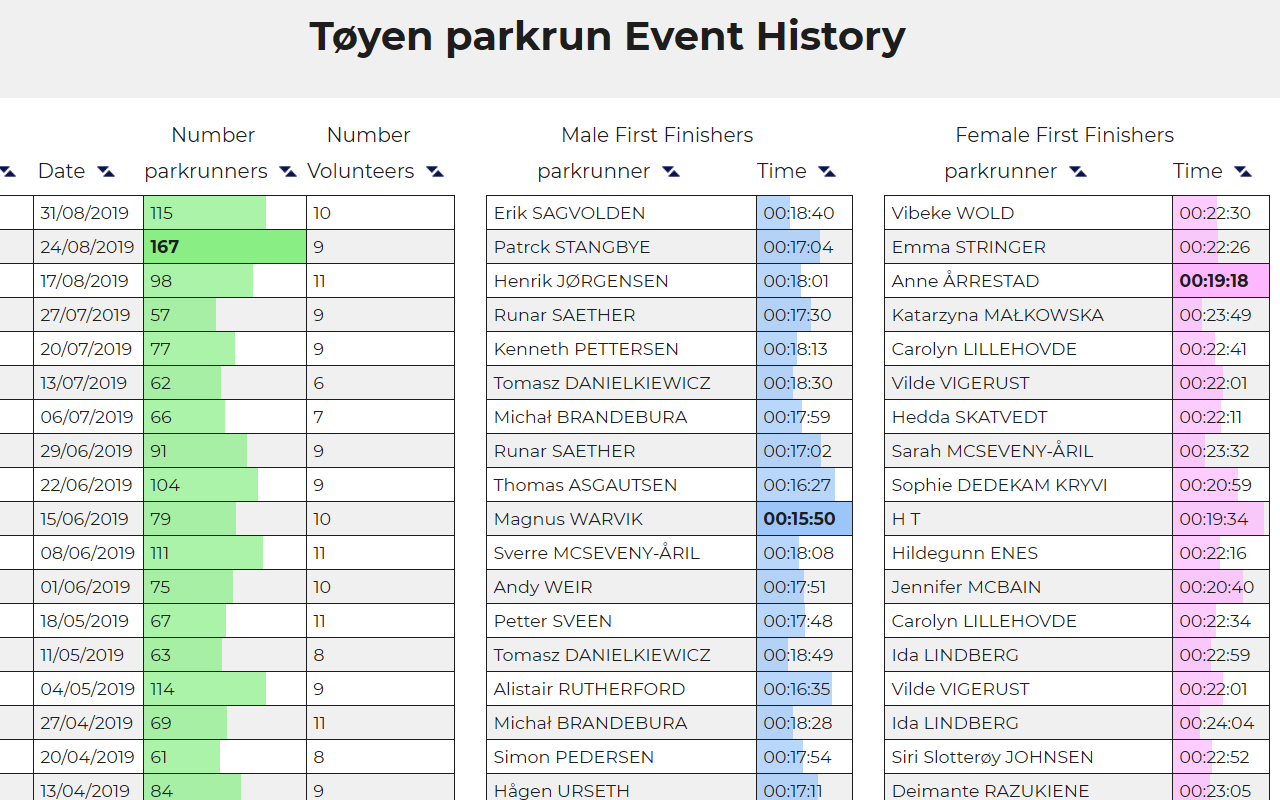Click the 'Male First Finishers' heading

pyautogui.click(x=657, y=135)
